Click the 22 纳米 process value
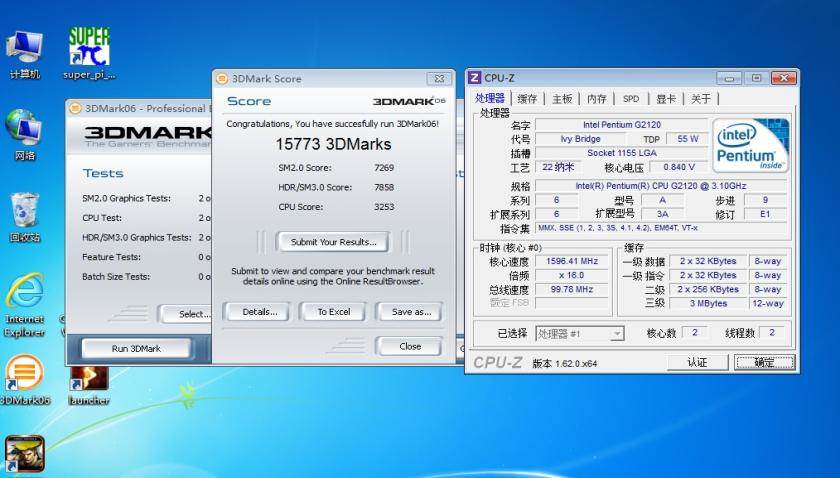Viewport: 840px width, 478px height. click(558, 167)
